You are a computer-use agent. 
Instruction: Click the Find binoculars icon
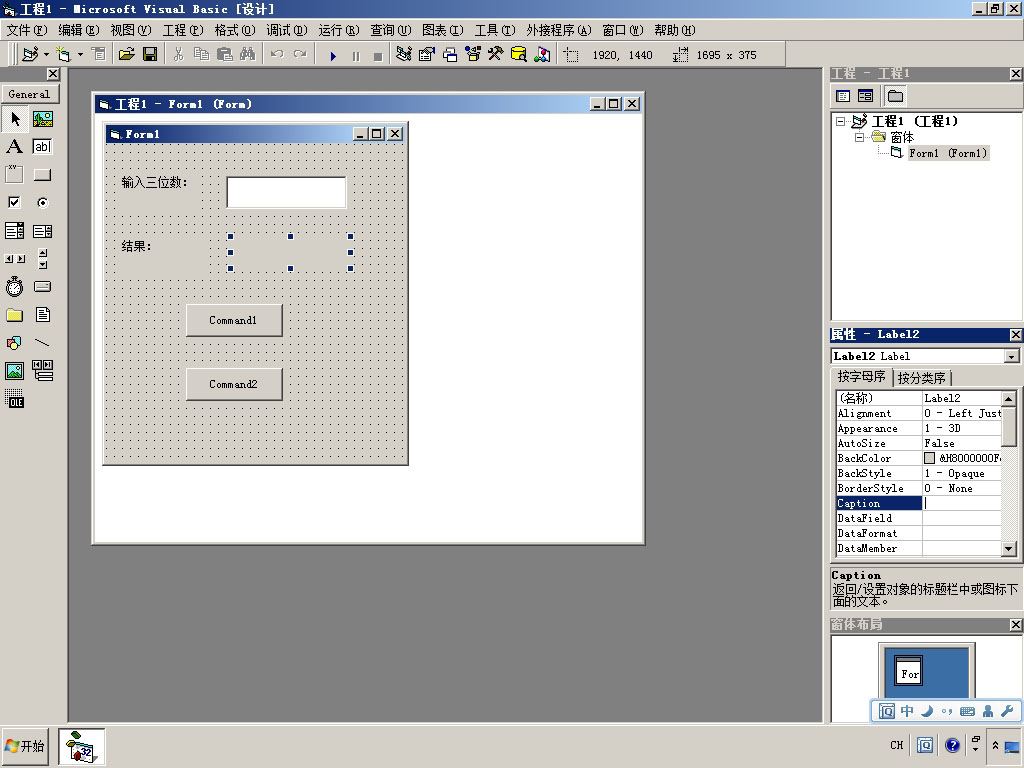[x=248, y=55]
